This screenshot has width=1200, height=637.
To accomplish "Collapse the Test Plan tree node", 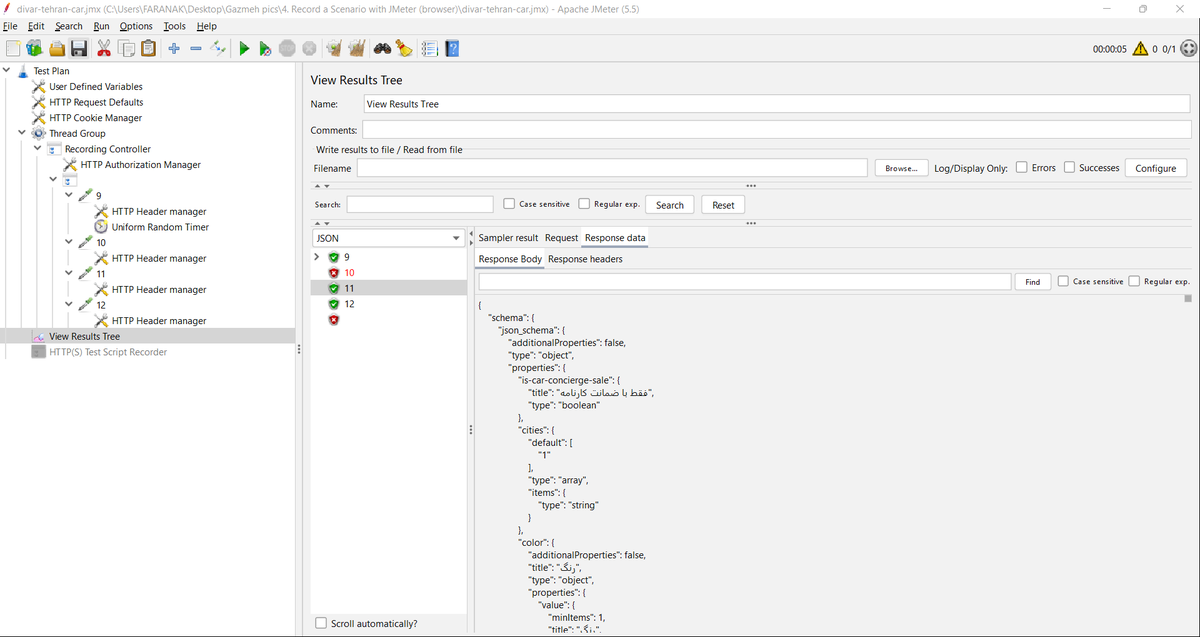I will pos(6,71).
